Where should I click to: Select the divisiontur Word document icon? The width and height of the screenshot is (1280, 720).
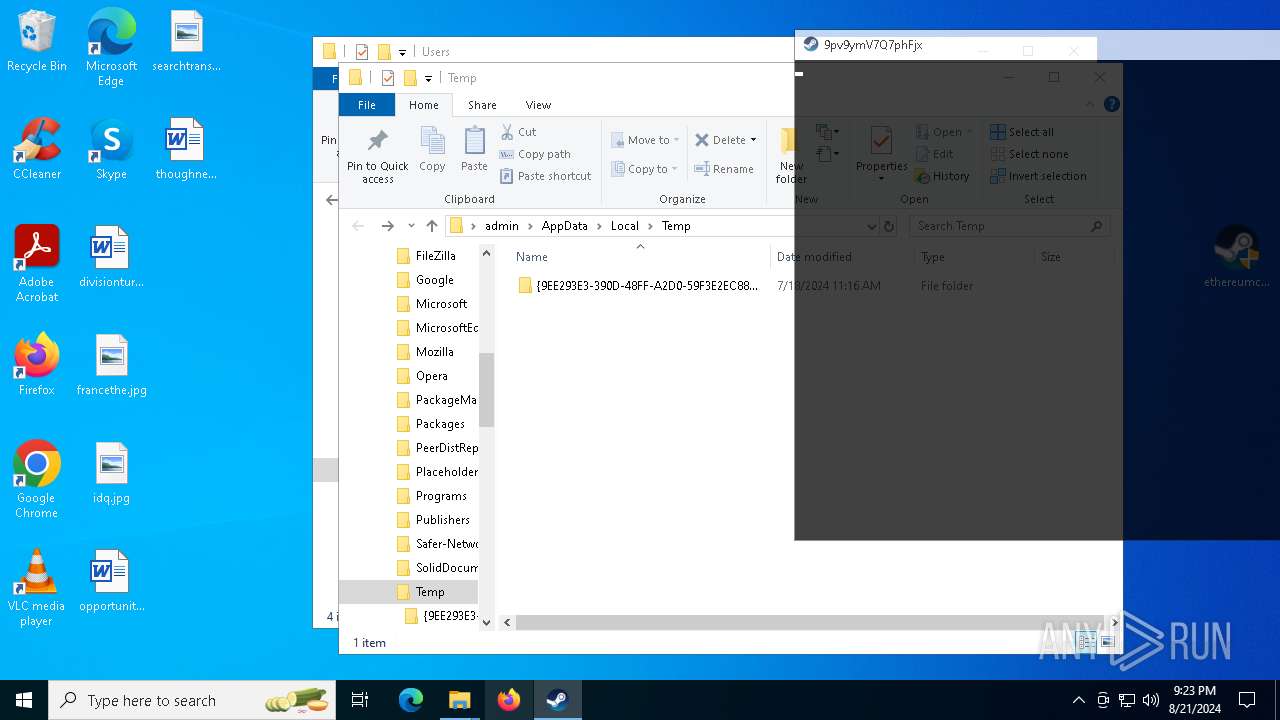(111, 256)
